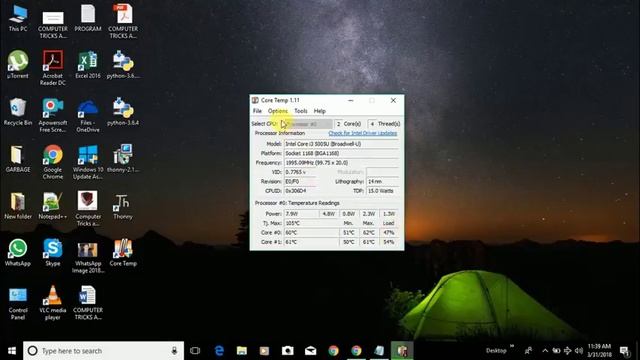Launch Google Chrome from desktop
Viewport: 640px width, 360px height.
coord(53,162)
